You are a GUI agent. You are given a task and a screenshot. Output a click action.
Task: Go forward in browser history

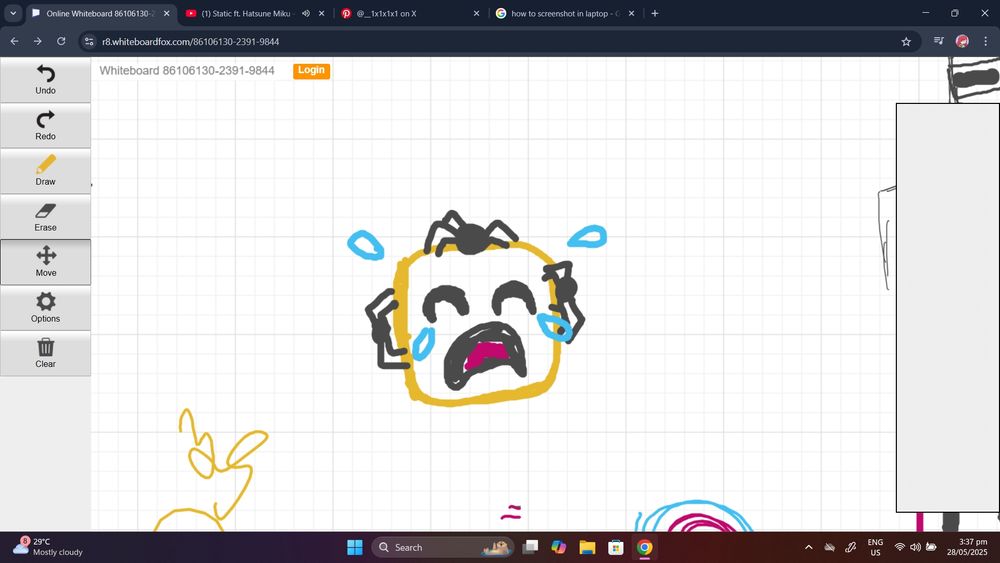(x=38, y=41)
